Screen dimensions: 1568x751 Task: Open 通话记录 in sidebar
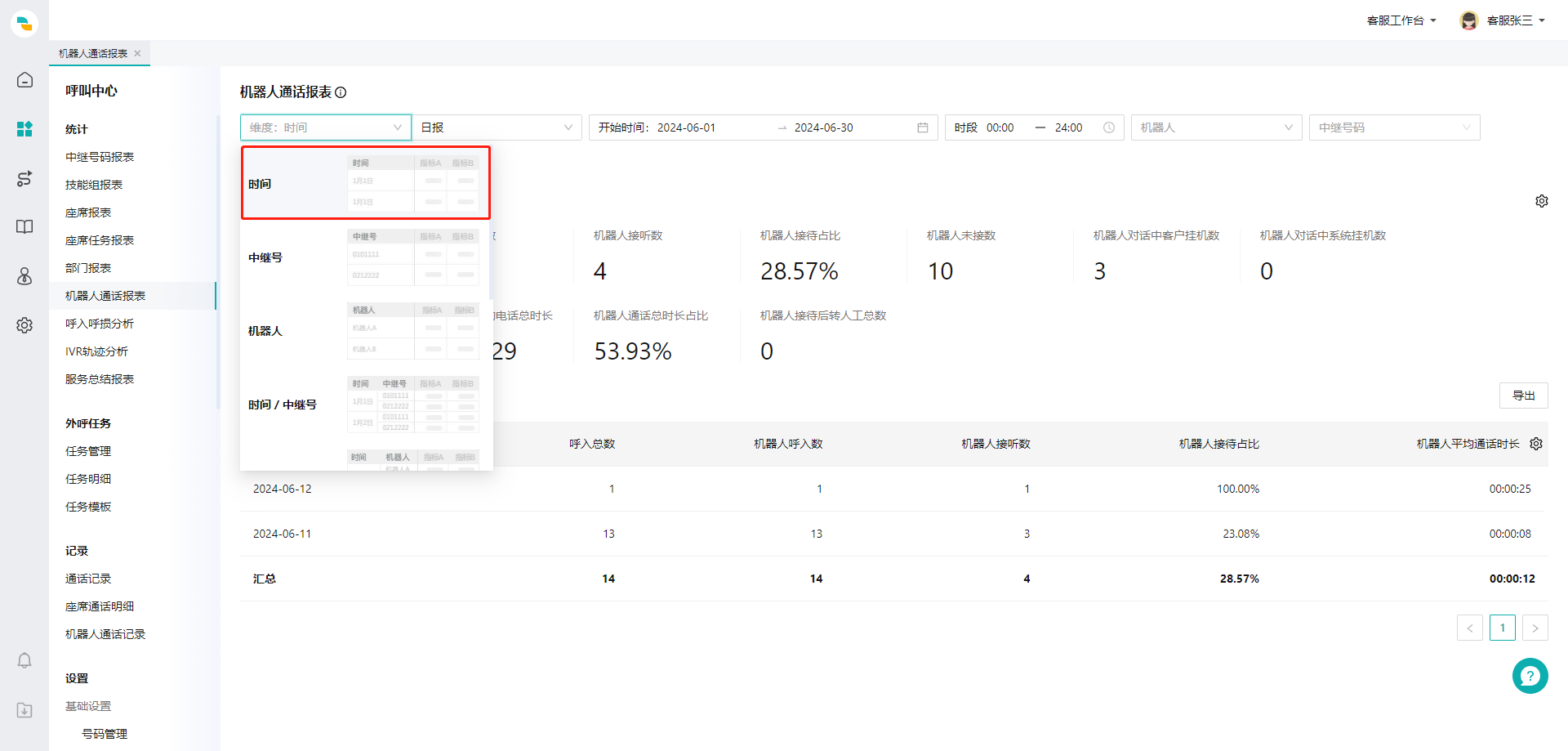[x=88, y=579]
